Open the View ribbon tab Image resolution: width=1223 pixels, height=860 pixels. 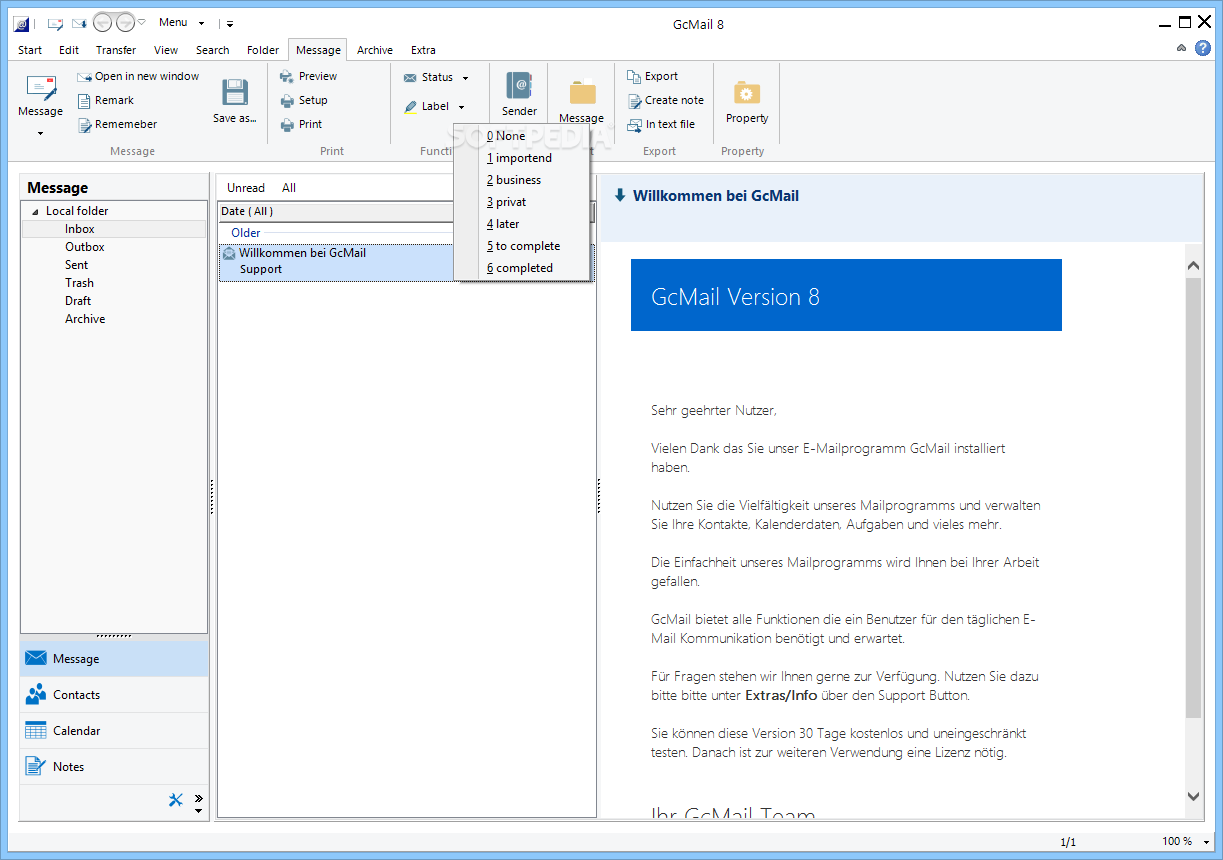click(166, 50)
